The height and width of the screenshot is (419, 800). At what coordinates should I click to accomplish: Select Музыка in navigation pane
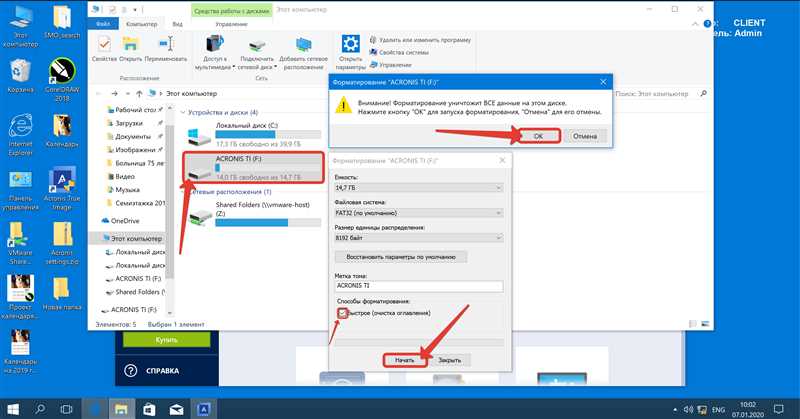(128, 189)
